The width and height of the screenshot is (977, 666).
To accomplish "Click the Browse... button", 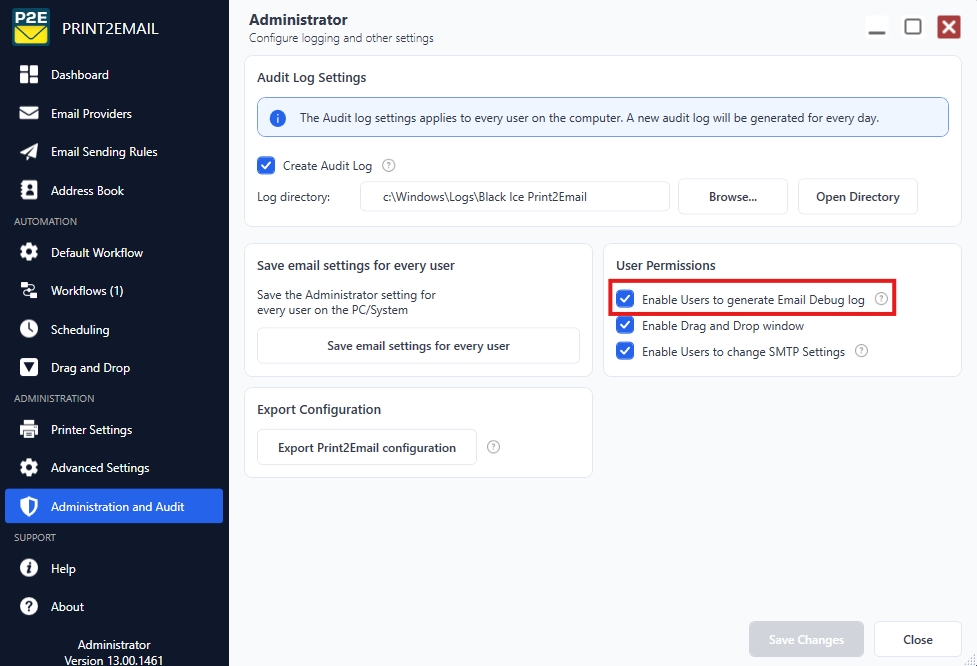I will coord(733,197).
